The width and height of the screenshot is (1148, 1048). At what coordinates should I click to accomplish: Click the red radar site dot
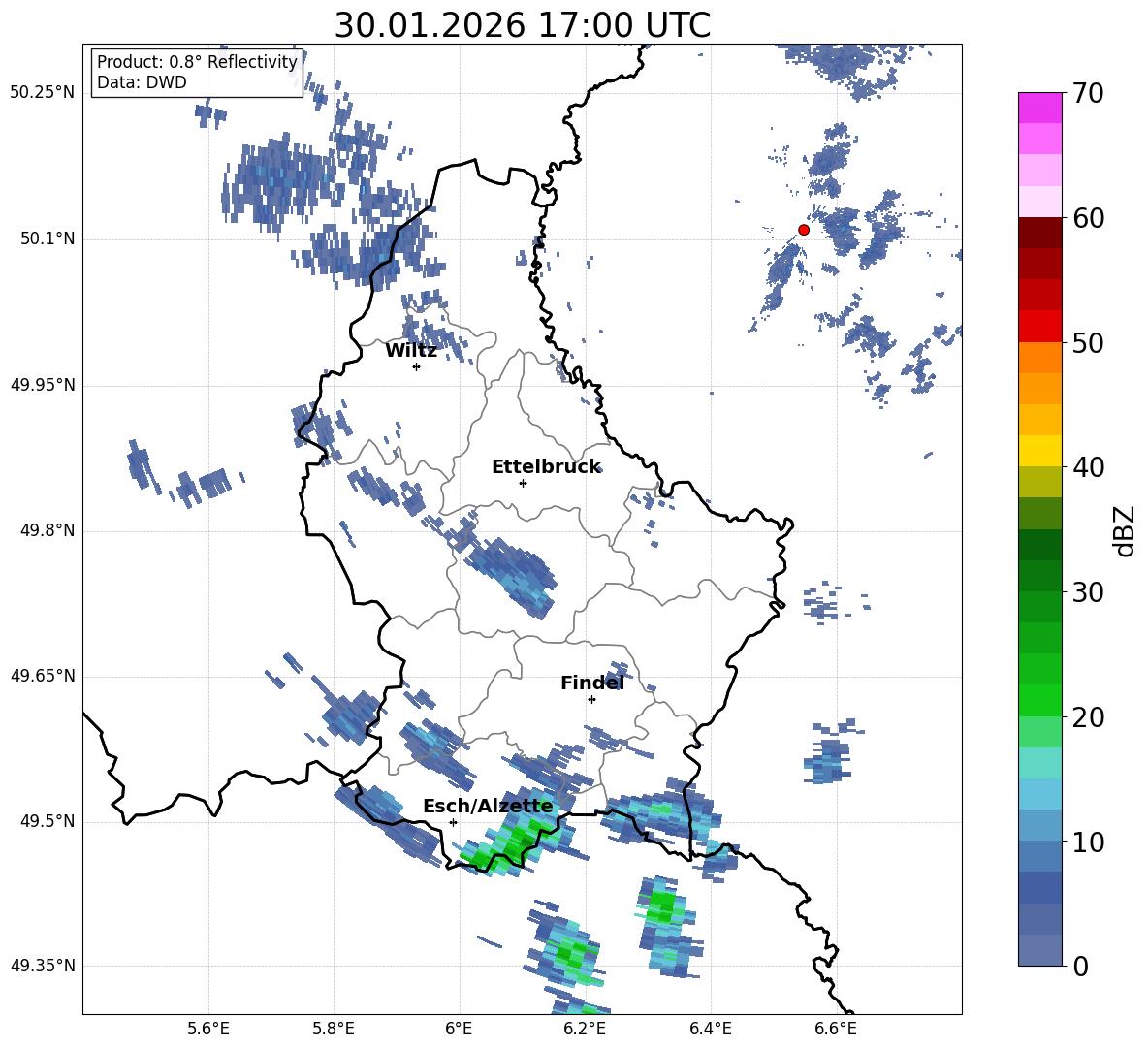click(803, 230)
